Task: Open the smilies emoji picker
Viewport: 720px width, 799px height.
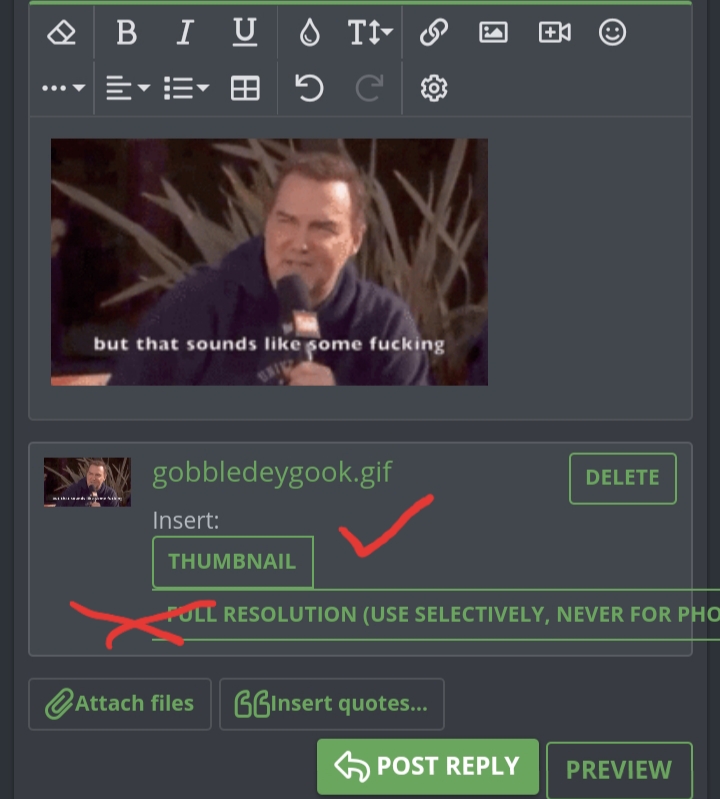Action: [x=612, y=33]
